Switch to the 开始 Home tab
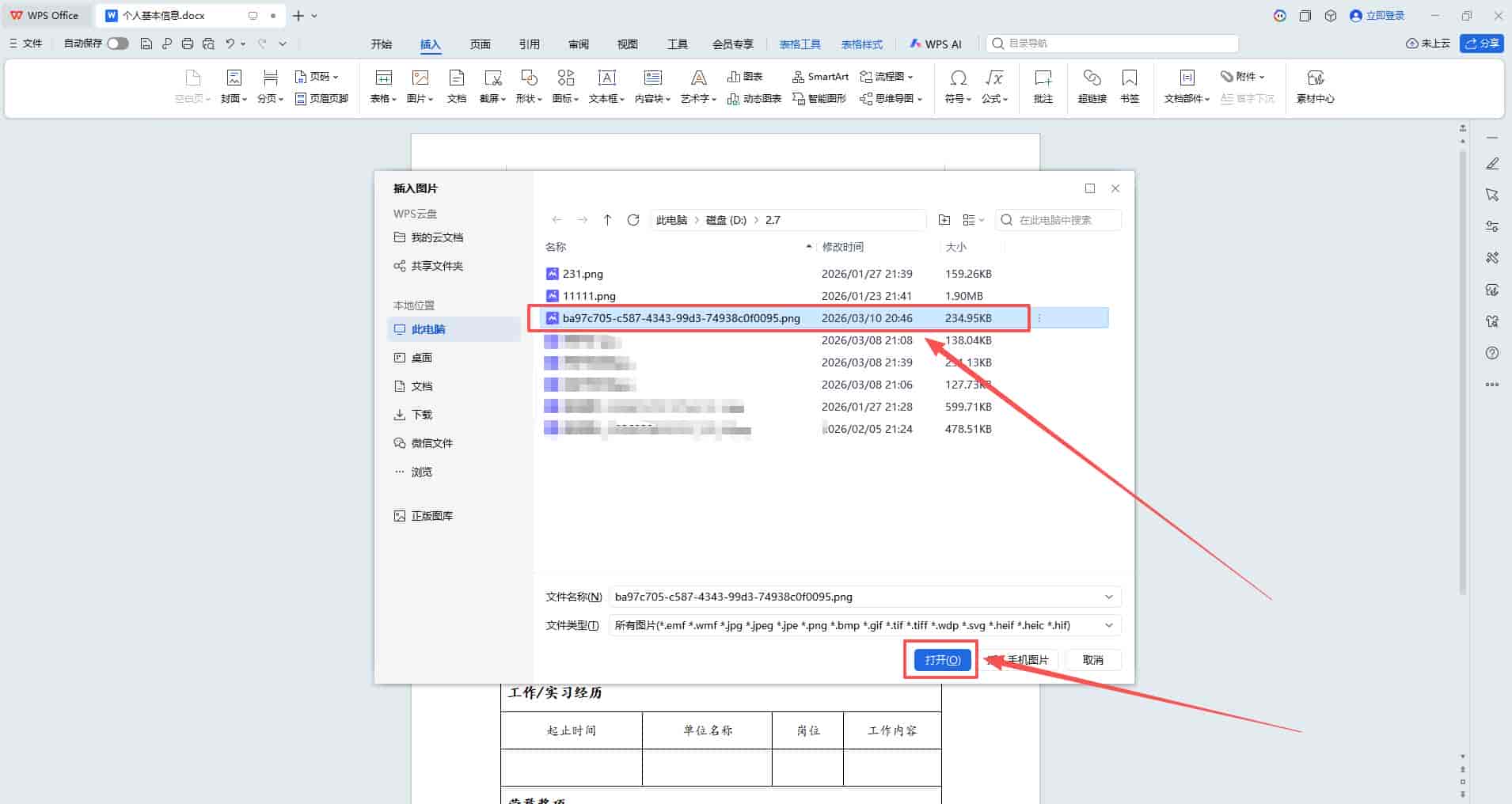This screenshot has height=804, width=1512. 382,44
